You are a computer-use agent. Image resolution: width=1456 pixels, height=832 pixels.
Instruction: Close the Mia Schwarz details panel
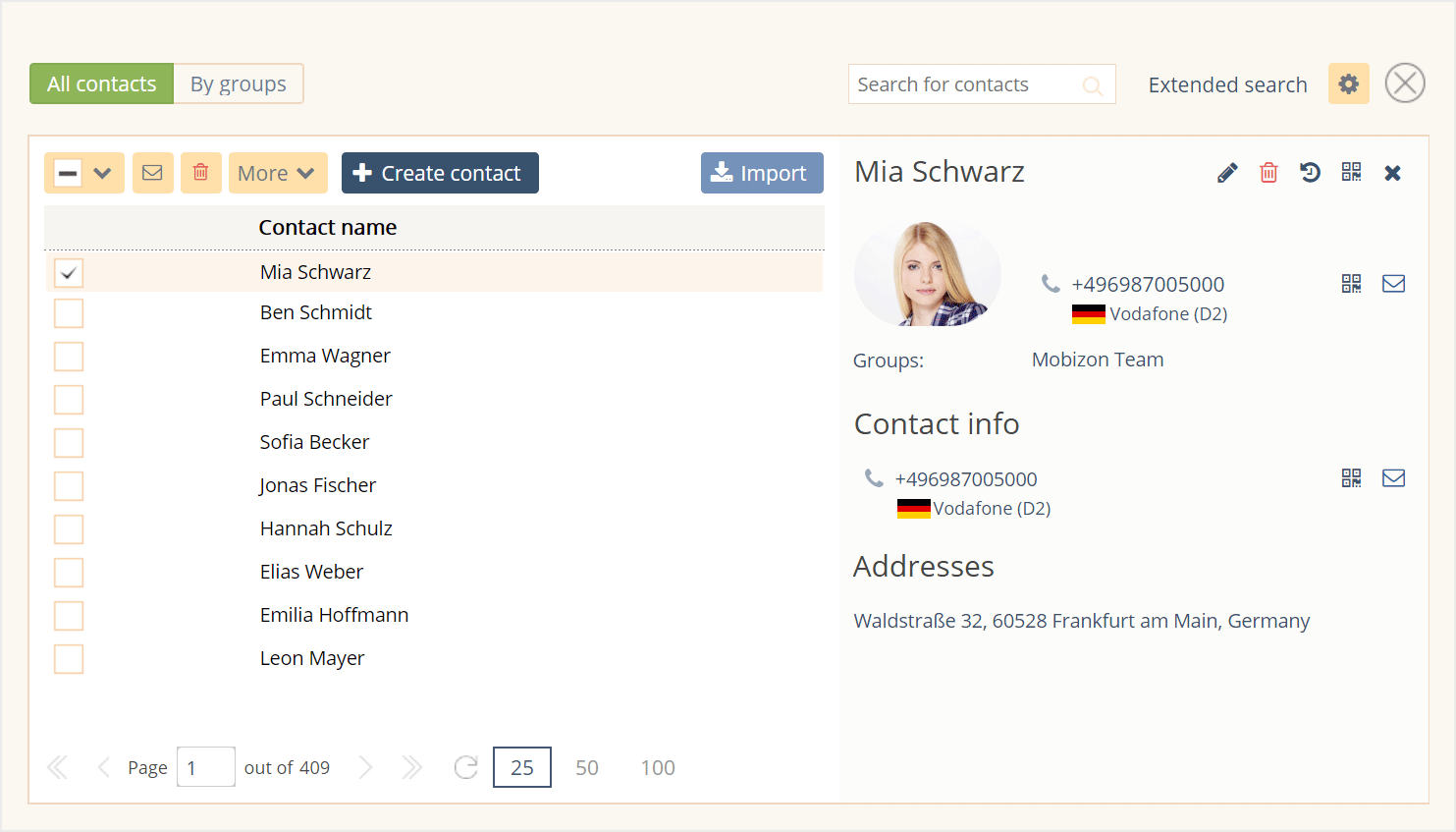point(1392,173)
